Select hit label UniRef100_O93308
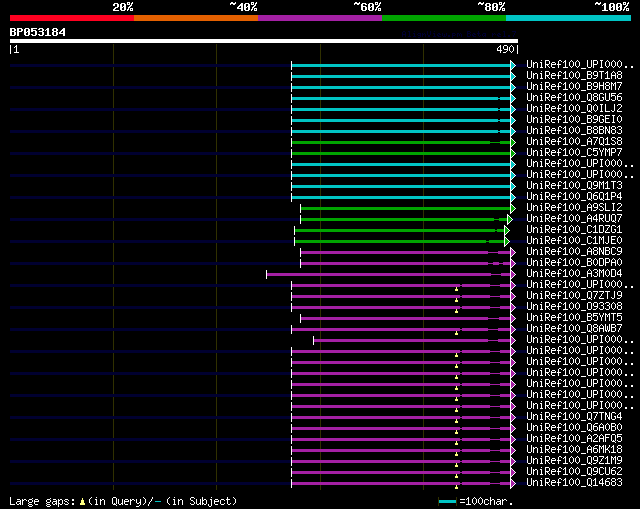This screenshot has width=640, height=509. (x=574, y=307)
